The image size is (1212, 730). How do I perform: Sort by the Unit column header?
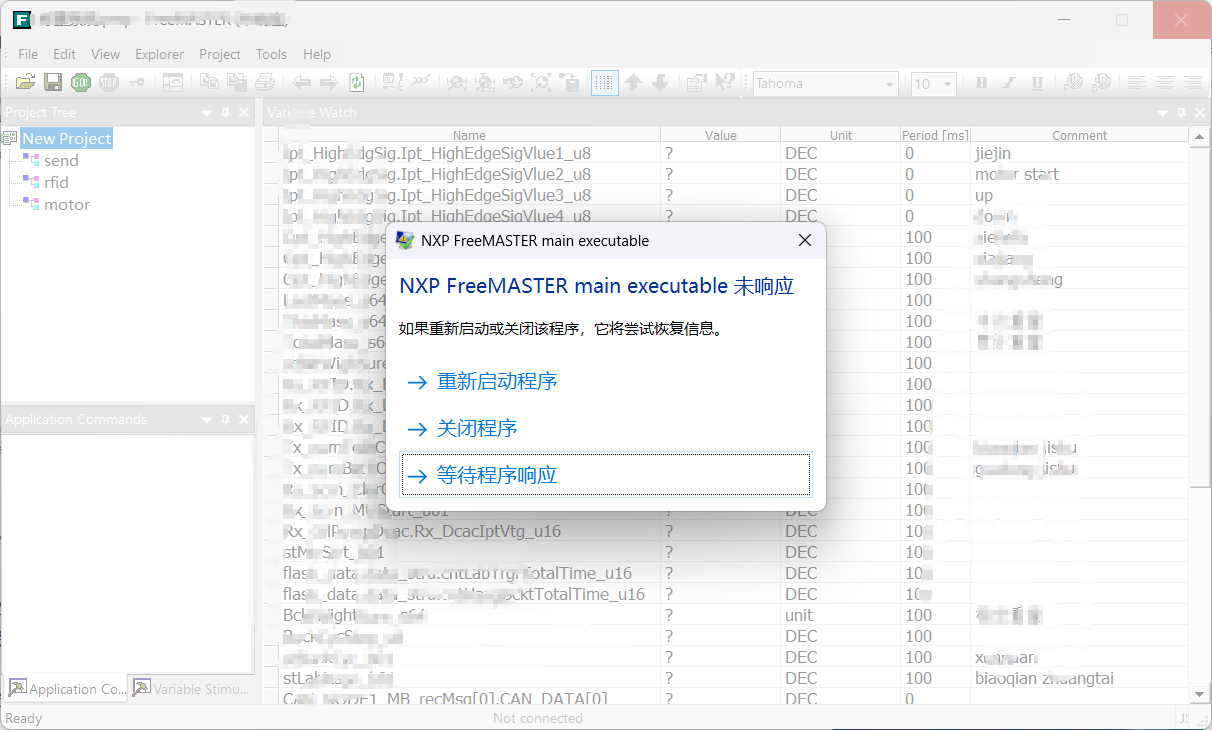click(841, 135)
